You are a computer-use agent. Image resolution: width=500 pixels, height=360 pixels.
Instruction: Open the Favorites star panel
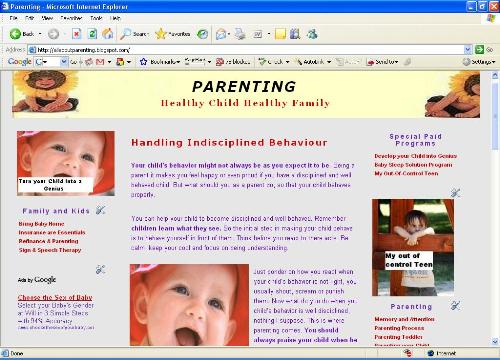tap(173, 34)
